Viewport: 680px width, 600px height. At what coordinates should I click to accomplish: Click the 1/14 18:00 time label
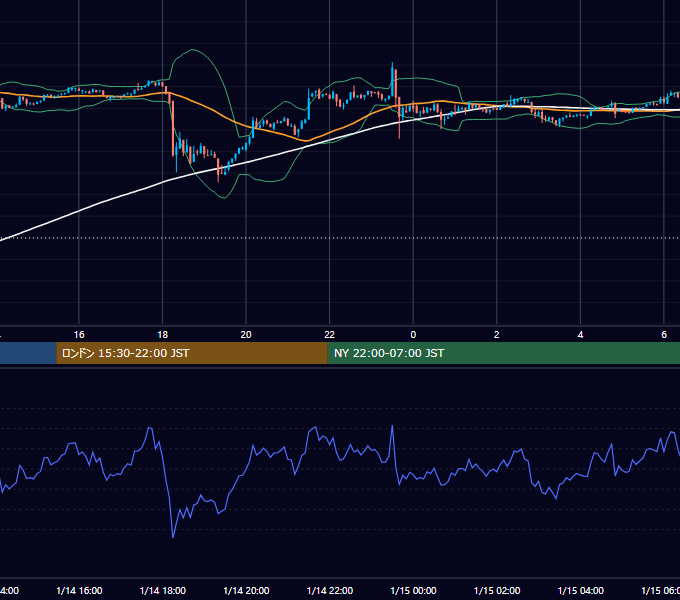(x=163, y=590)
